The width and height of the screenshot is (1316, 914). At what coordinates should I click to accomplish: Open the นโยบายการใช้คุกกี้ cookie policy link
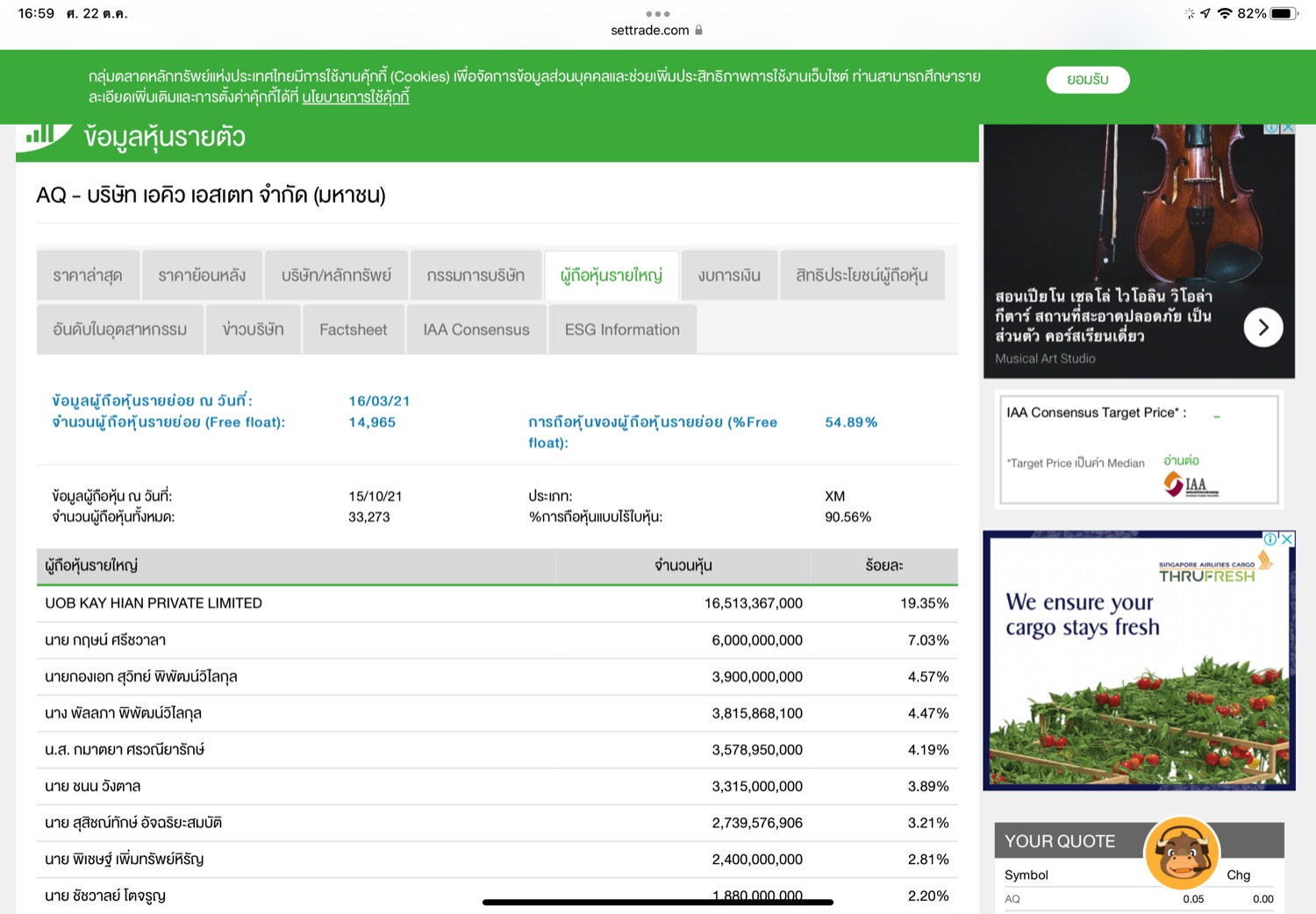355,97
